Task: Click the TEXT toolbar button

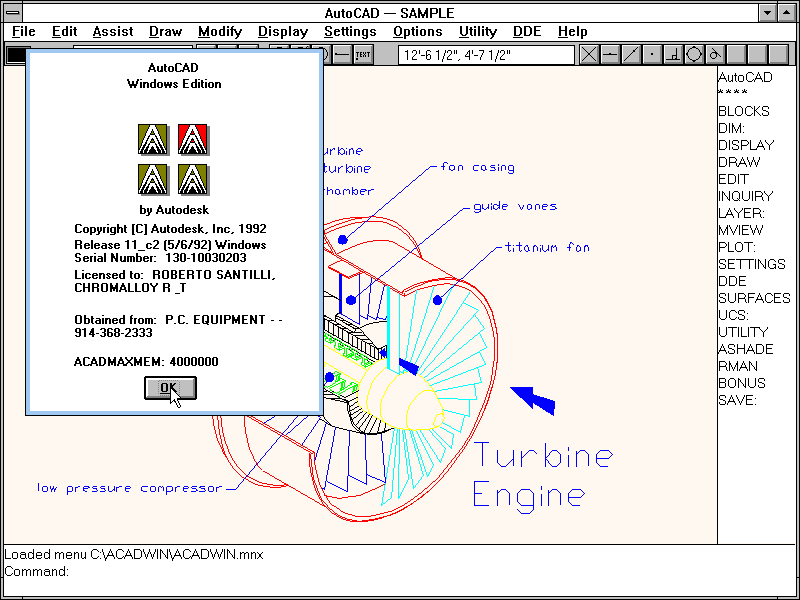Action: [x=363, y=55]
